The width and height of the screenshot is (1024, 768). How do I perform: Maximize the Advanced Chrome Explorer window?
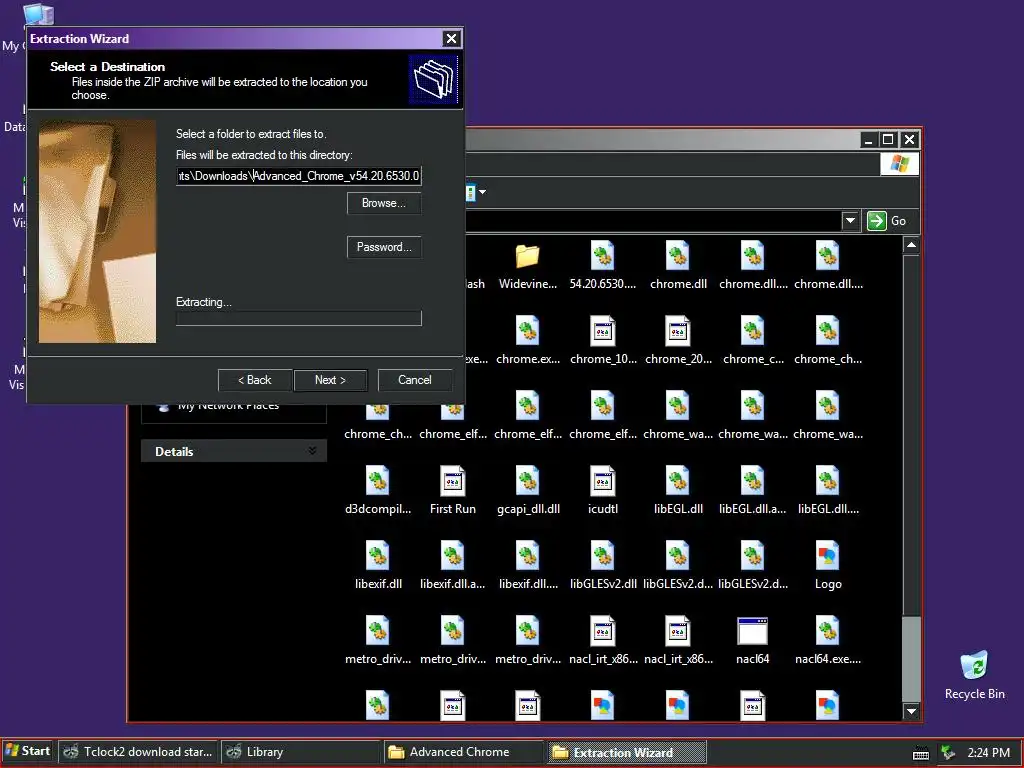click(x=888, y=139)
